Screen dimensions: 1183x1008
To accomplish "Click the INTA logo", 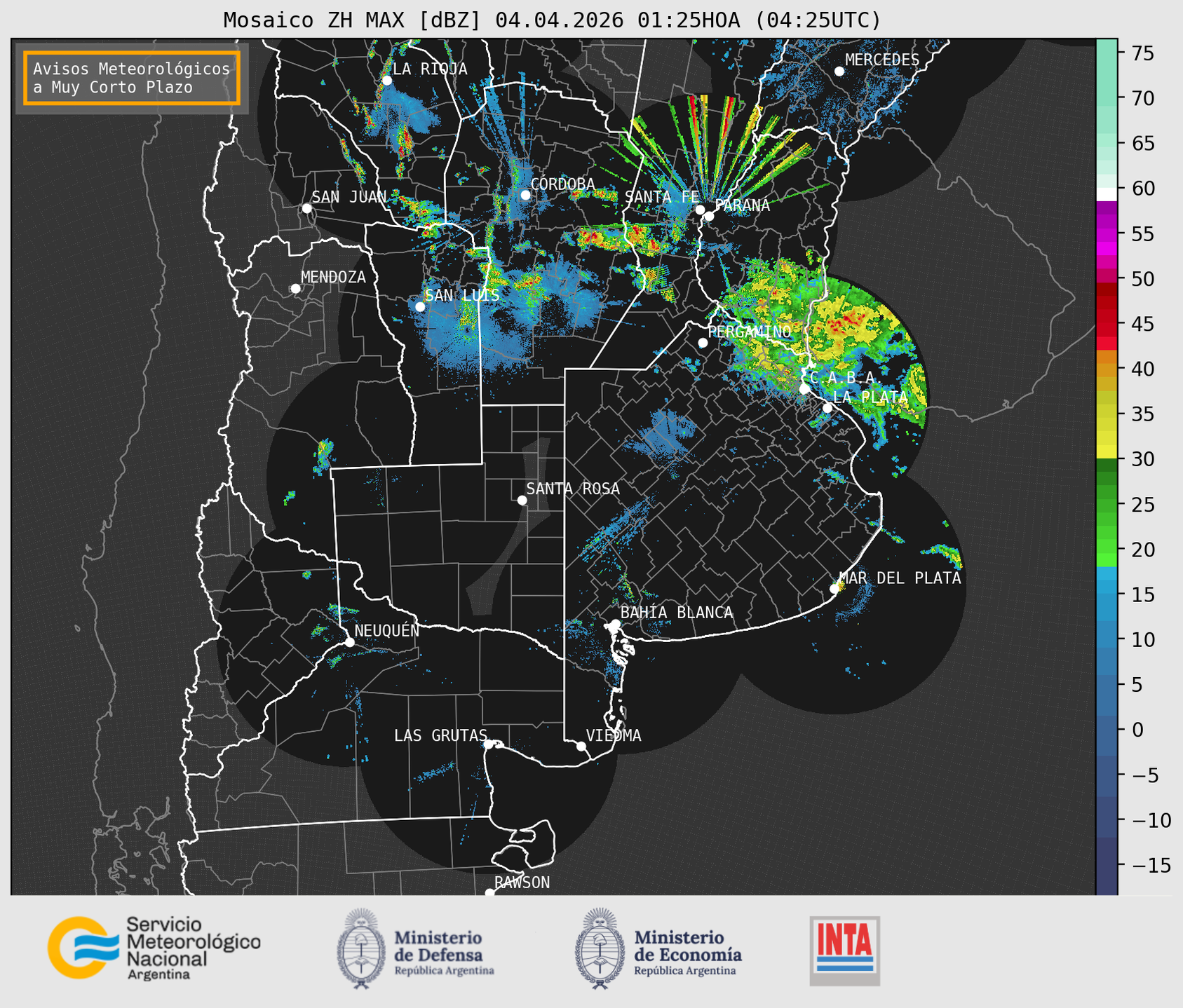I will tap(844, 951).
